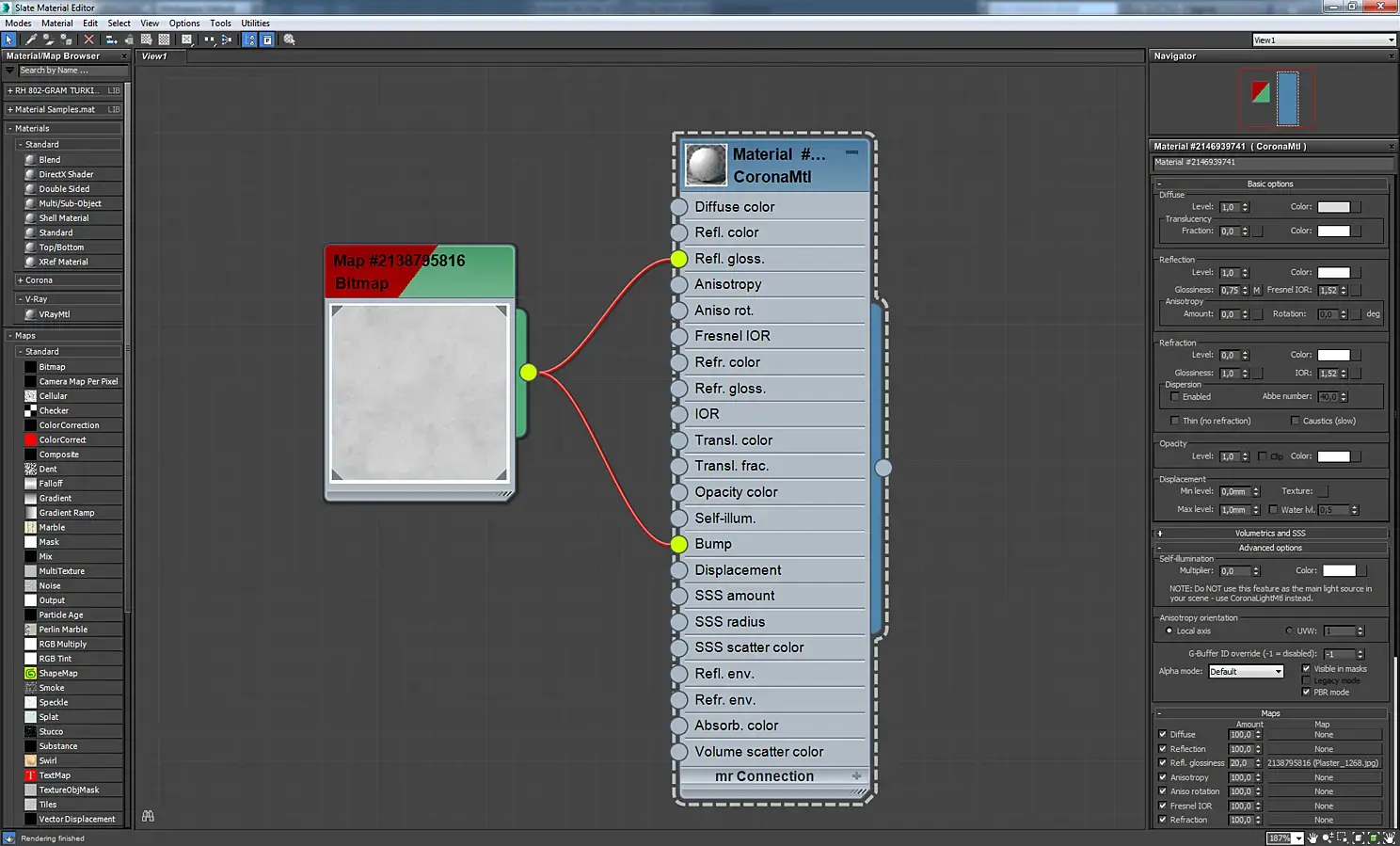Toggle the PBR mode checkbox

tap(1306, 692)
